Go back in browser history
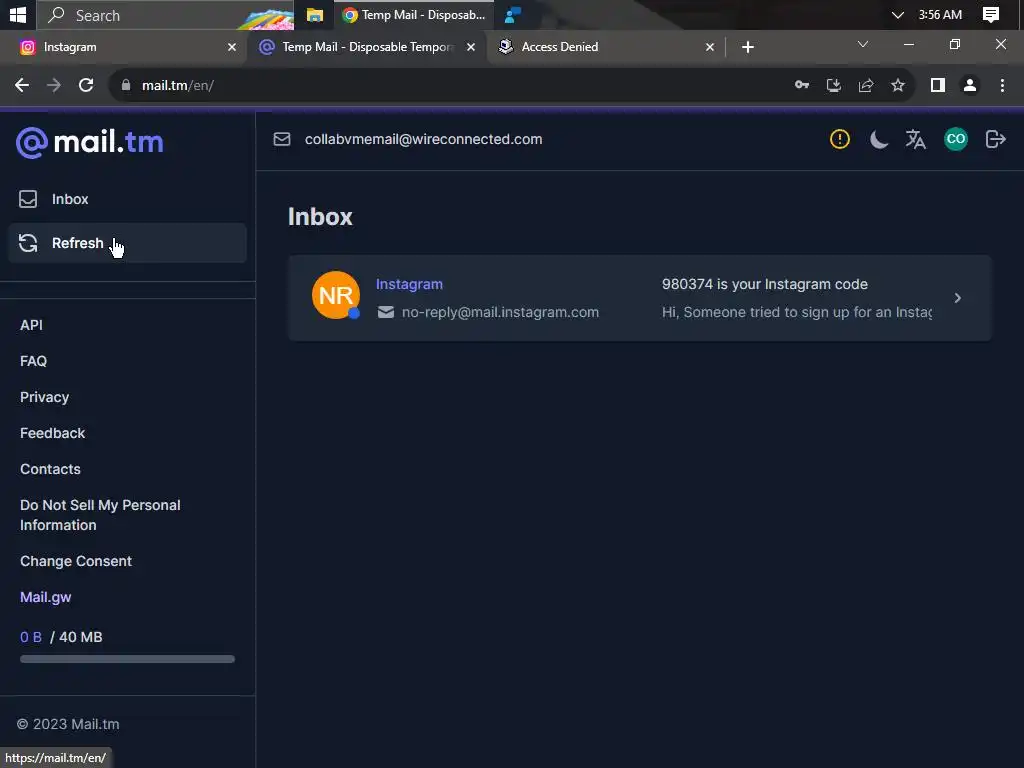The width and height of the screenshot is (1024, 768). pyautogui.click(x=22, y=85)
